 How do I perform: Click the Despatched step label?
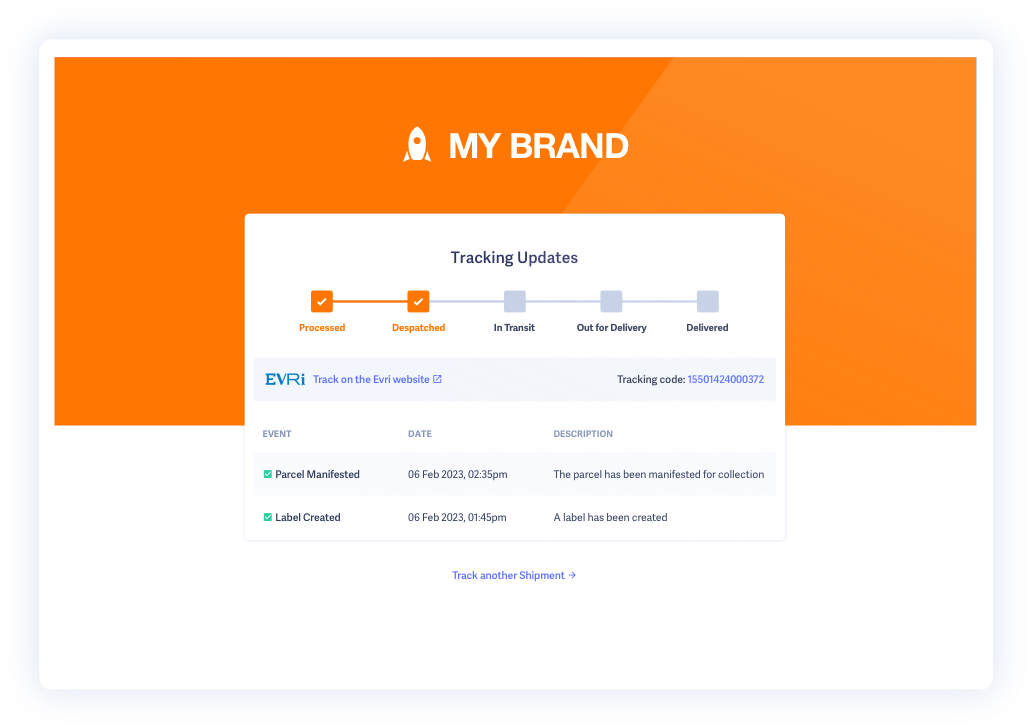419,328
